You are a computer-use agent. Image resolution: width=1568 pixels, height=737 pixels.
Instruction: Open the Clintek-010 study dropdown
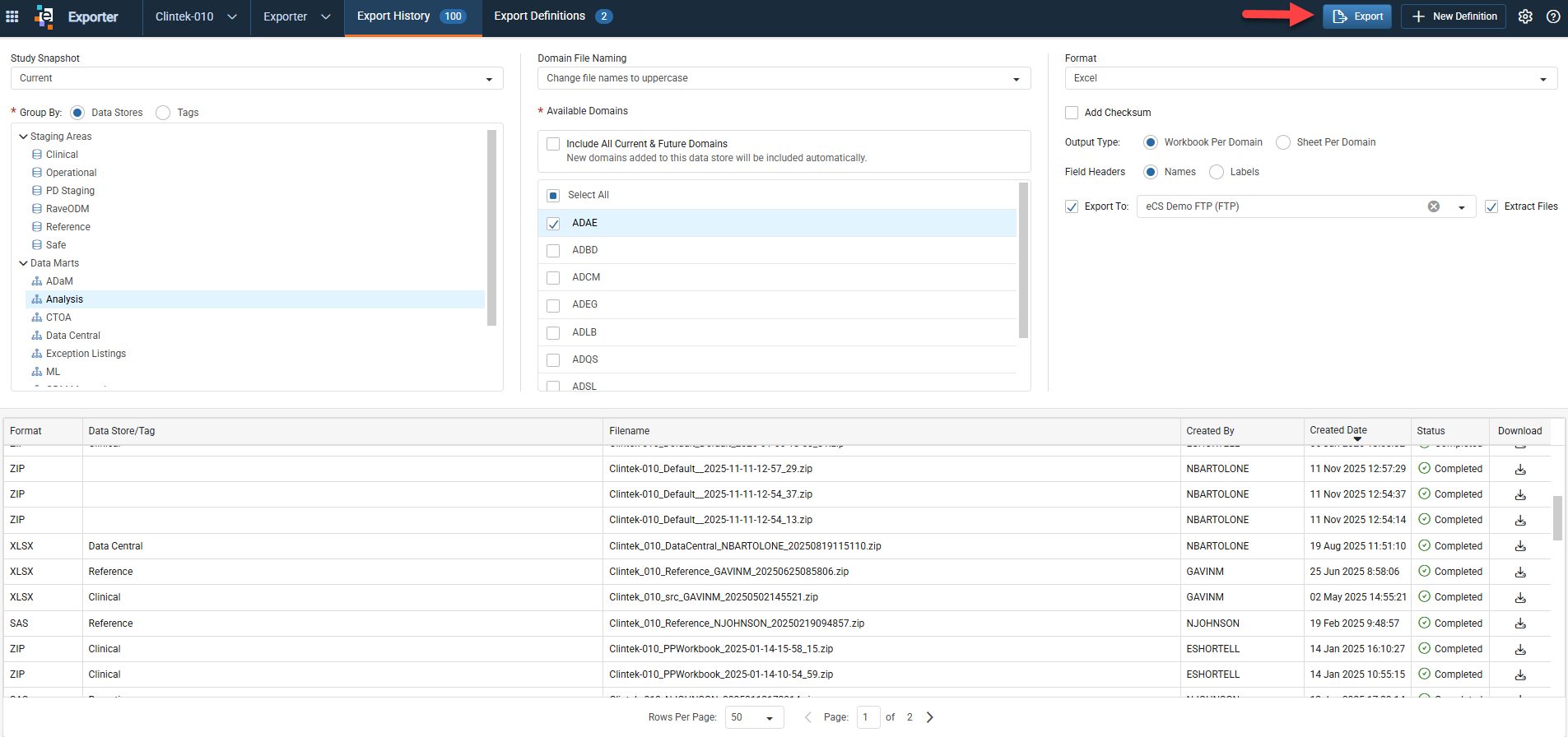click(x=196, y=16)
